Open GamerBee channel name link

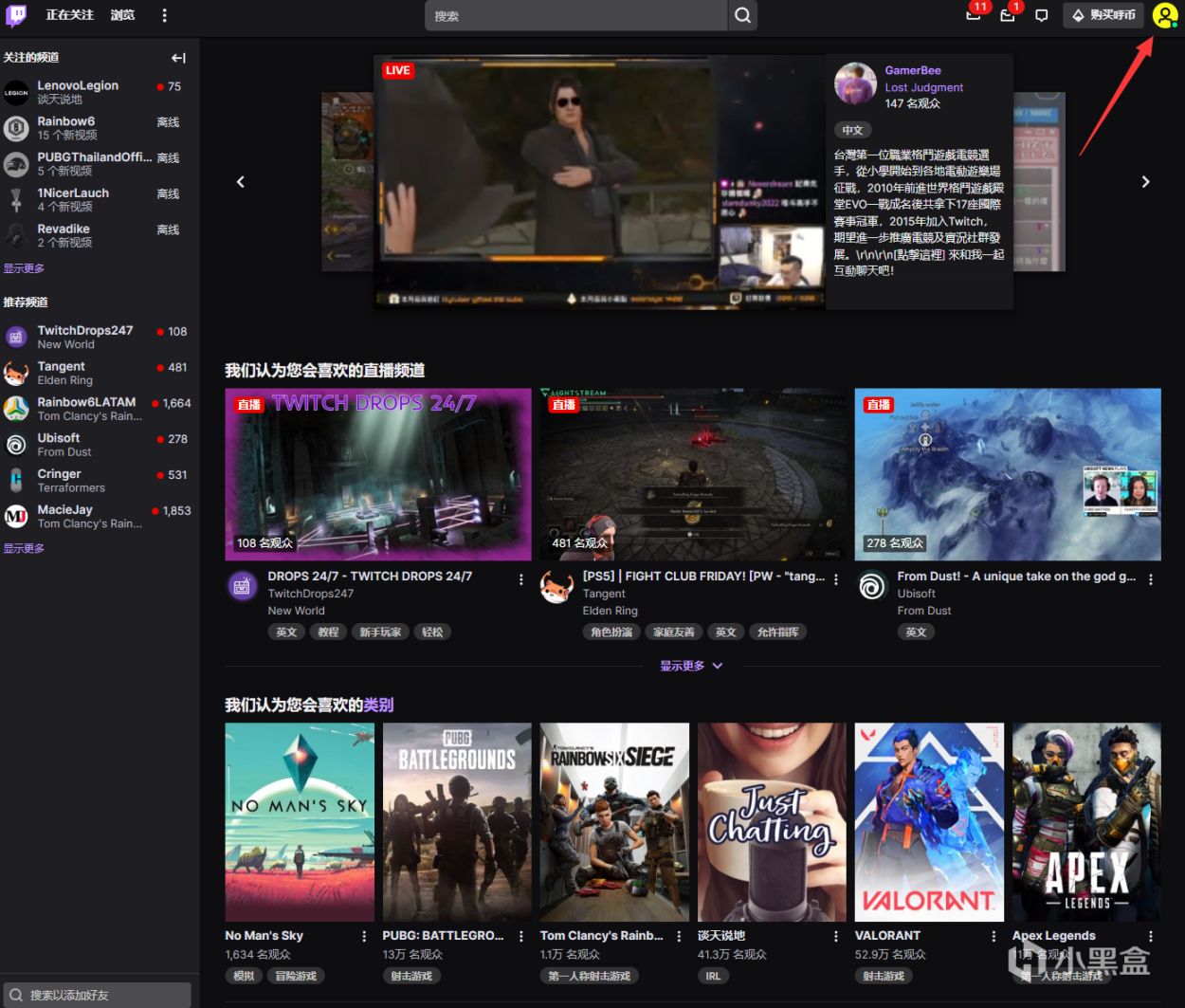913,70
